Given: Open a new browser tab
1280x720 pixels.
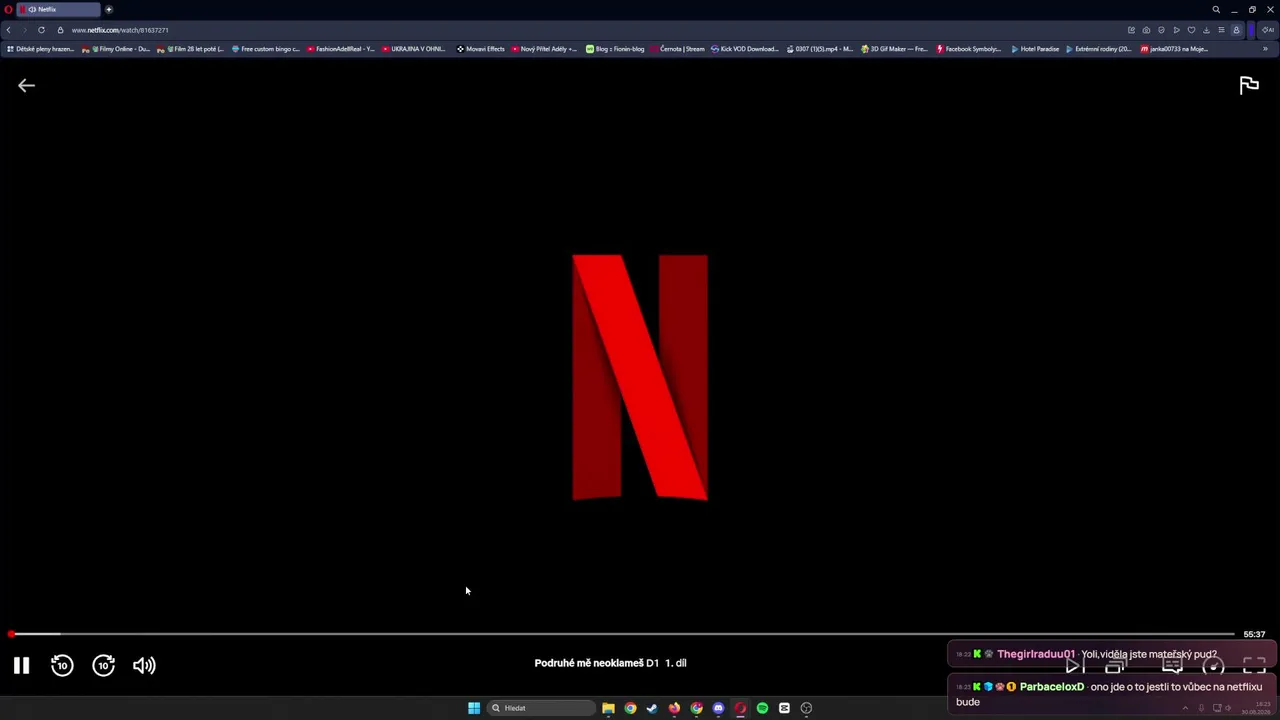Looking at the screenshot, I should point(109,9).
